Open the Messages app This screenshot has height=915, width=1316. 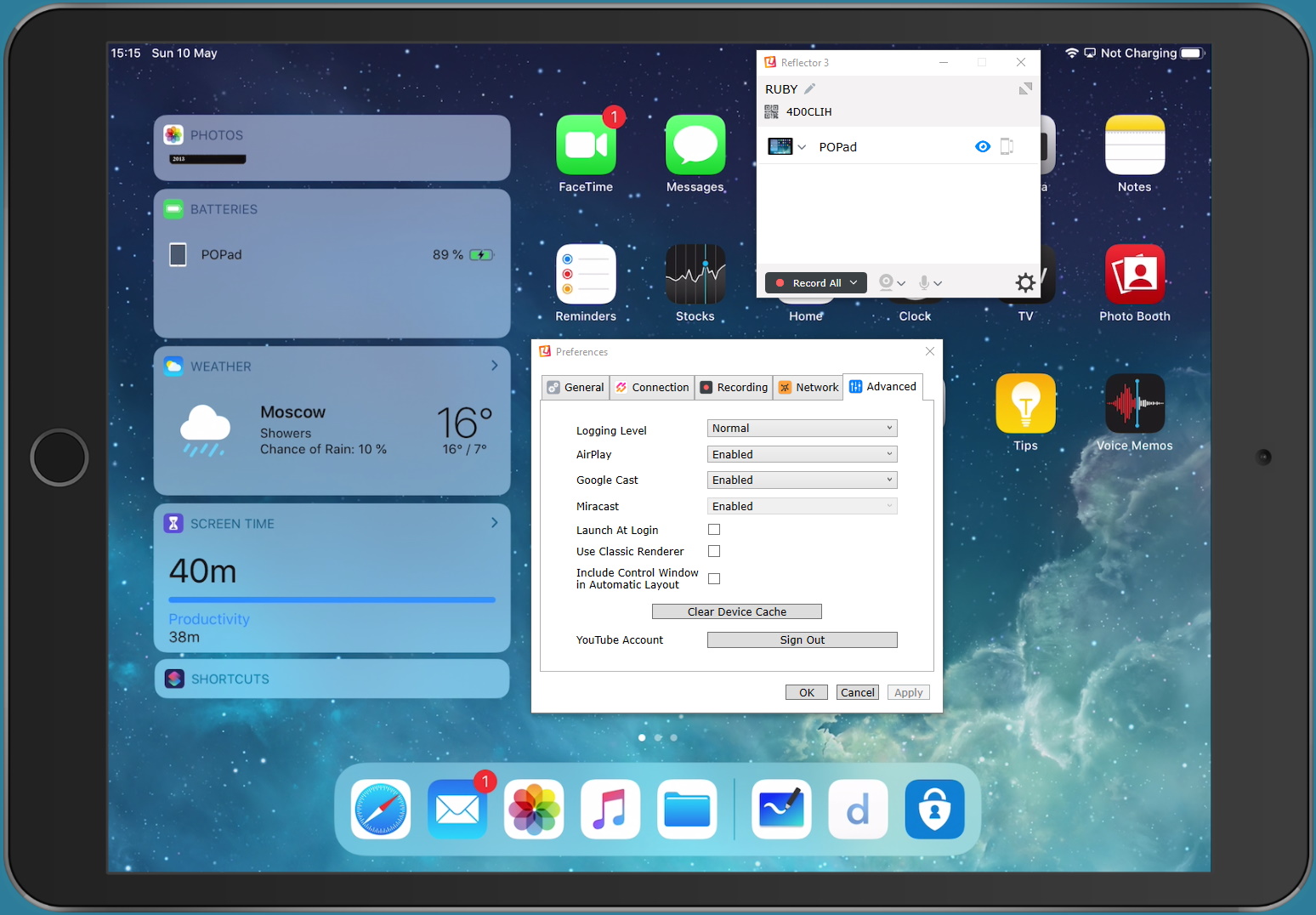pyautogui.click(x=695, y=145)
